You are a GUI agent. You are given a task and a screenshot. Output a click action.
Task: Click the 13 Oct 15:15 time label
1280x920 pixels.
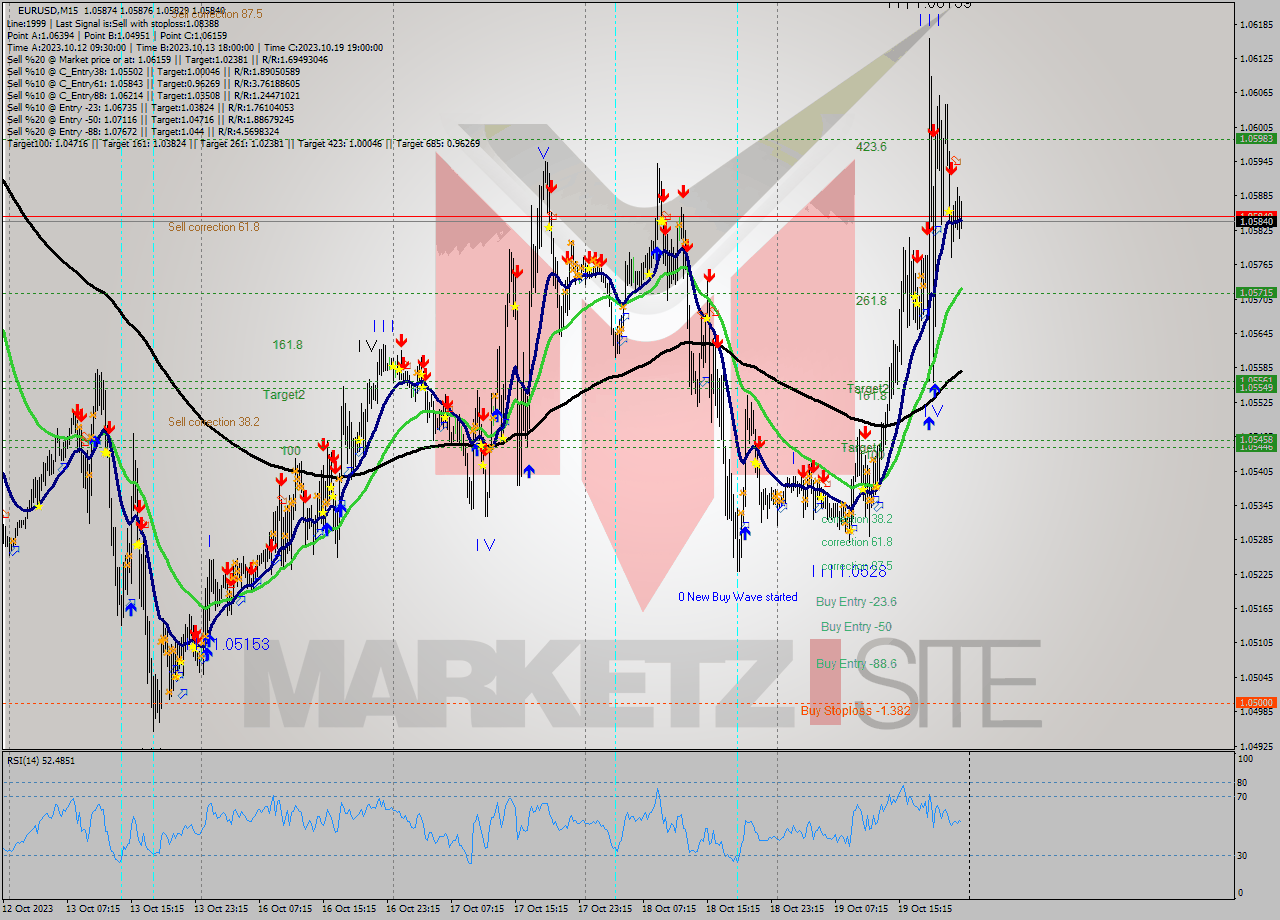click(x=155, y=909)
